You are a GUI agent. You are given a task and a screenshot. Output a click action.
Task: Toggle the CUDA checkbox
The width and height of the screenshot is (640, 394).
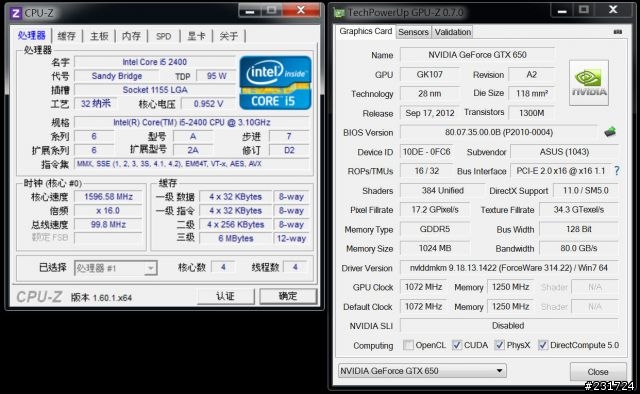pyautogui.click(x=457, y=345)
